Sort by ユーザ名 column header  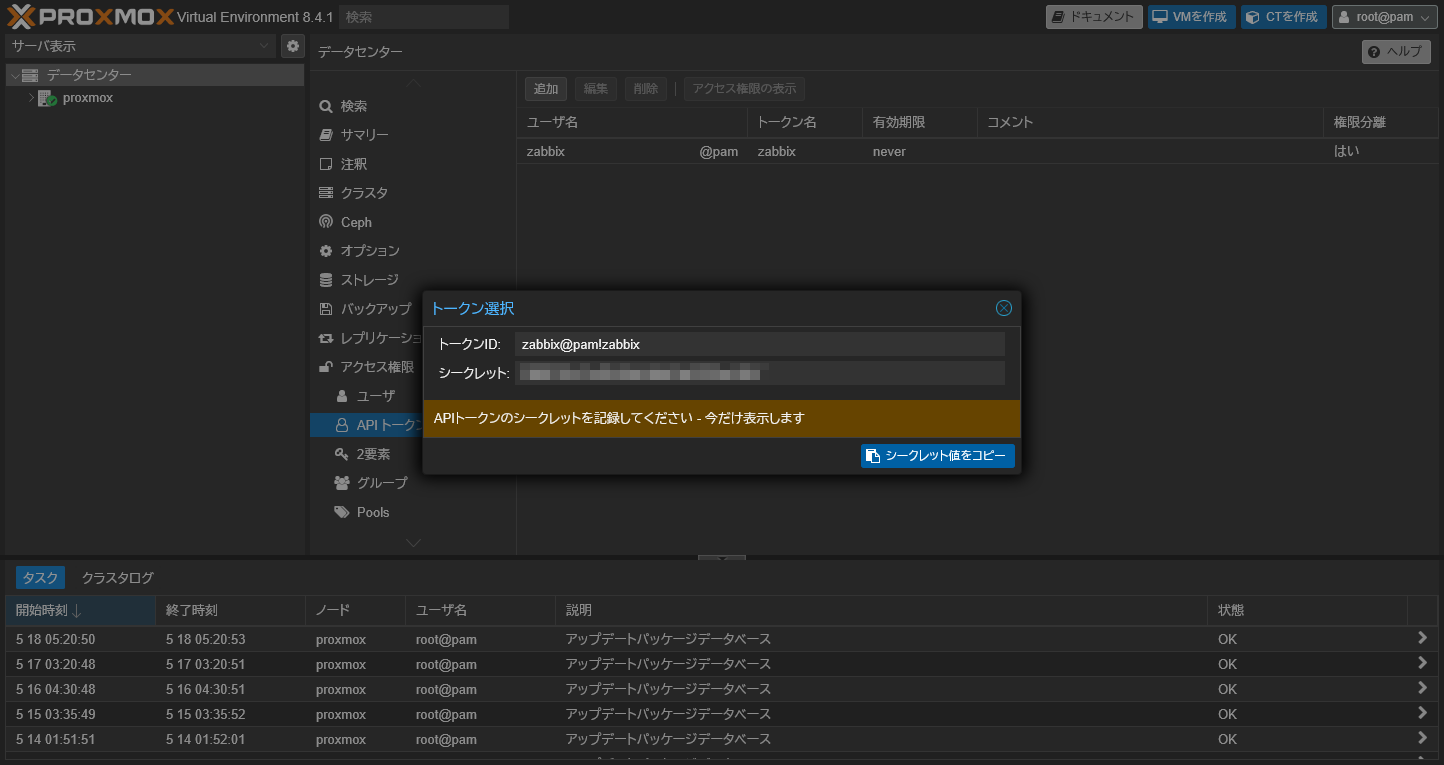click(632, 122)
